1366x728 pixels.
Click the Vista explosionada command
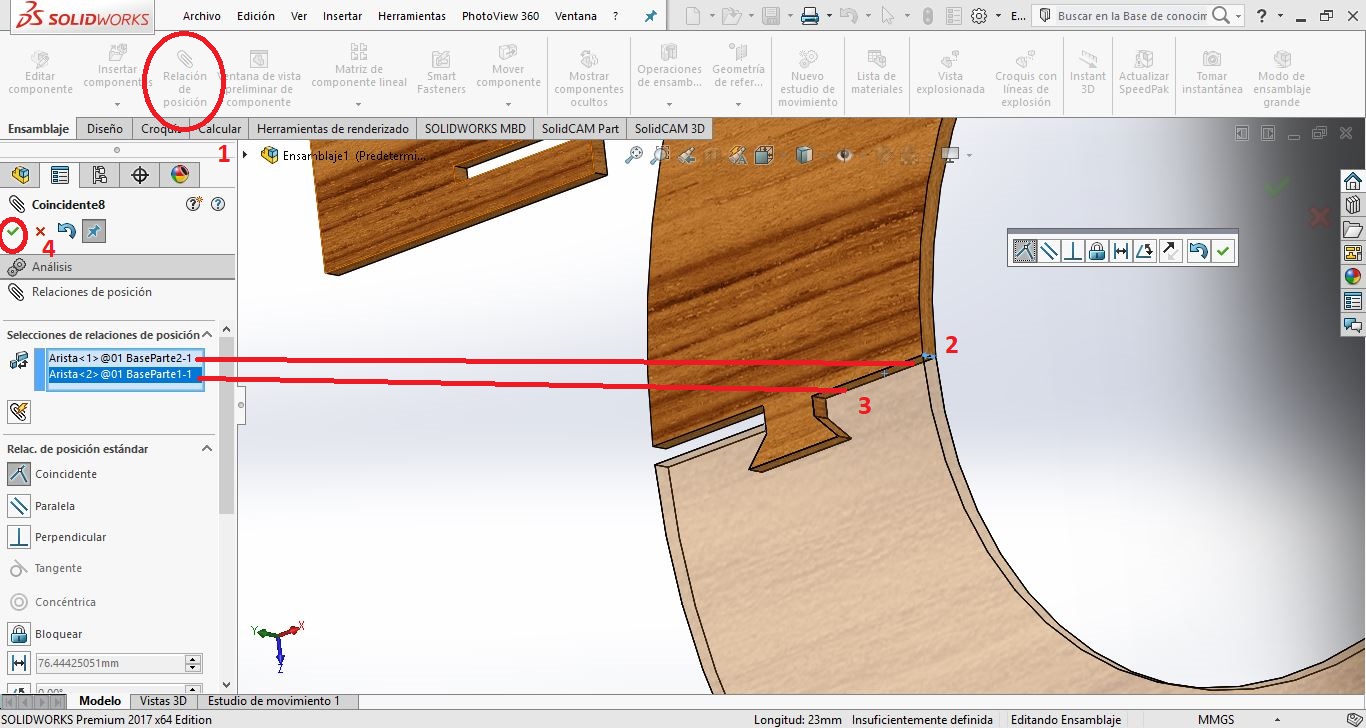pos(951,72)
